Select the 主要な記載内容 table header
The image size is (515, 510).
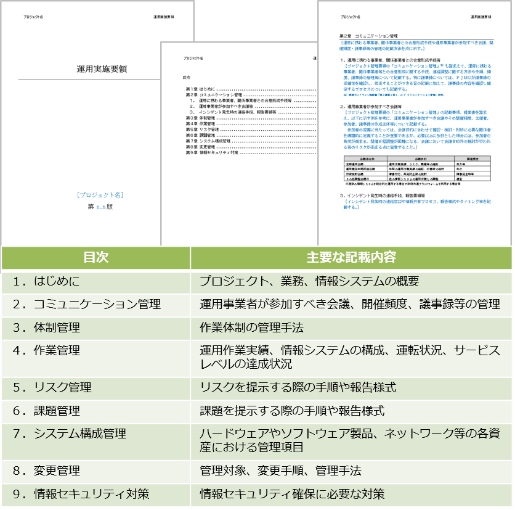click(x=351, y=258)
